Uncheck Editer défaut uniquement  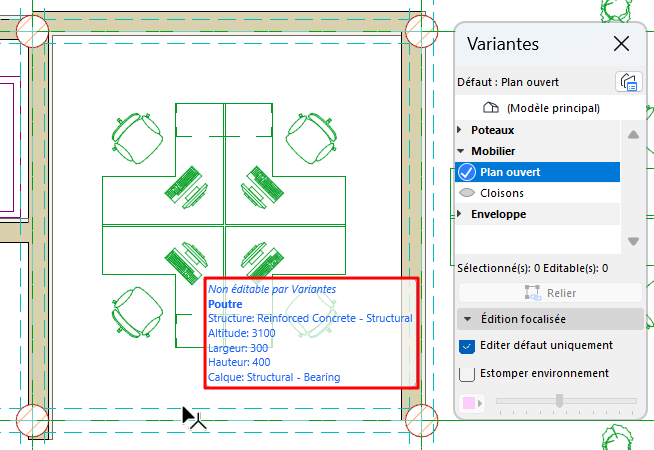coord(467,347)
